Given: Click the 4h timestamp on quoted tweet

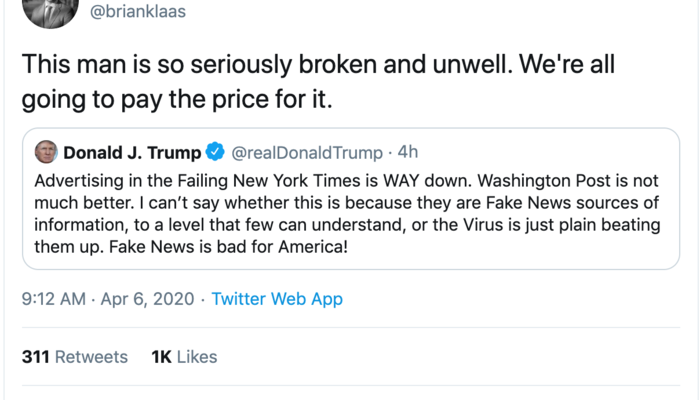Looking at the screenshot, I should coord(407,153).
